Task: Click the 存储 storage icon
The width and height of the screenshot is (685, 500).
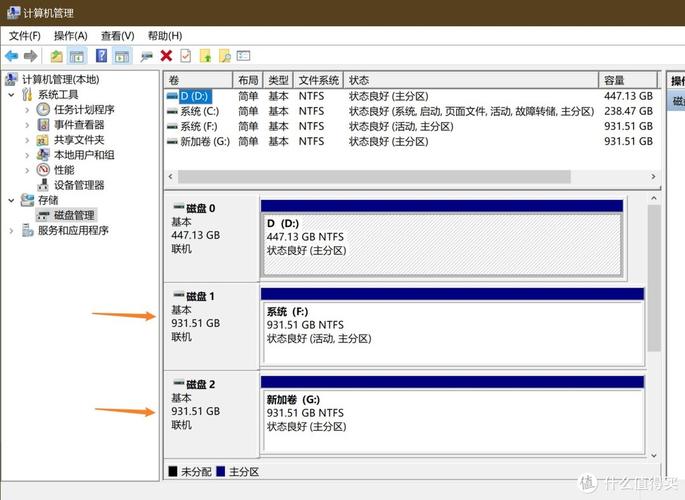Action: (x=27, y=200)
